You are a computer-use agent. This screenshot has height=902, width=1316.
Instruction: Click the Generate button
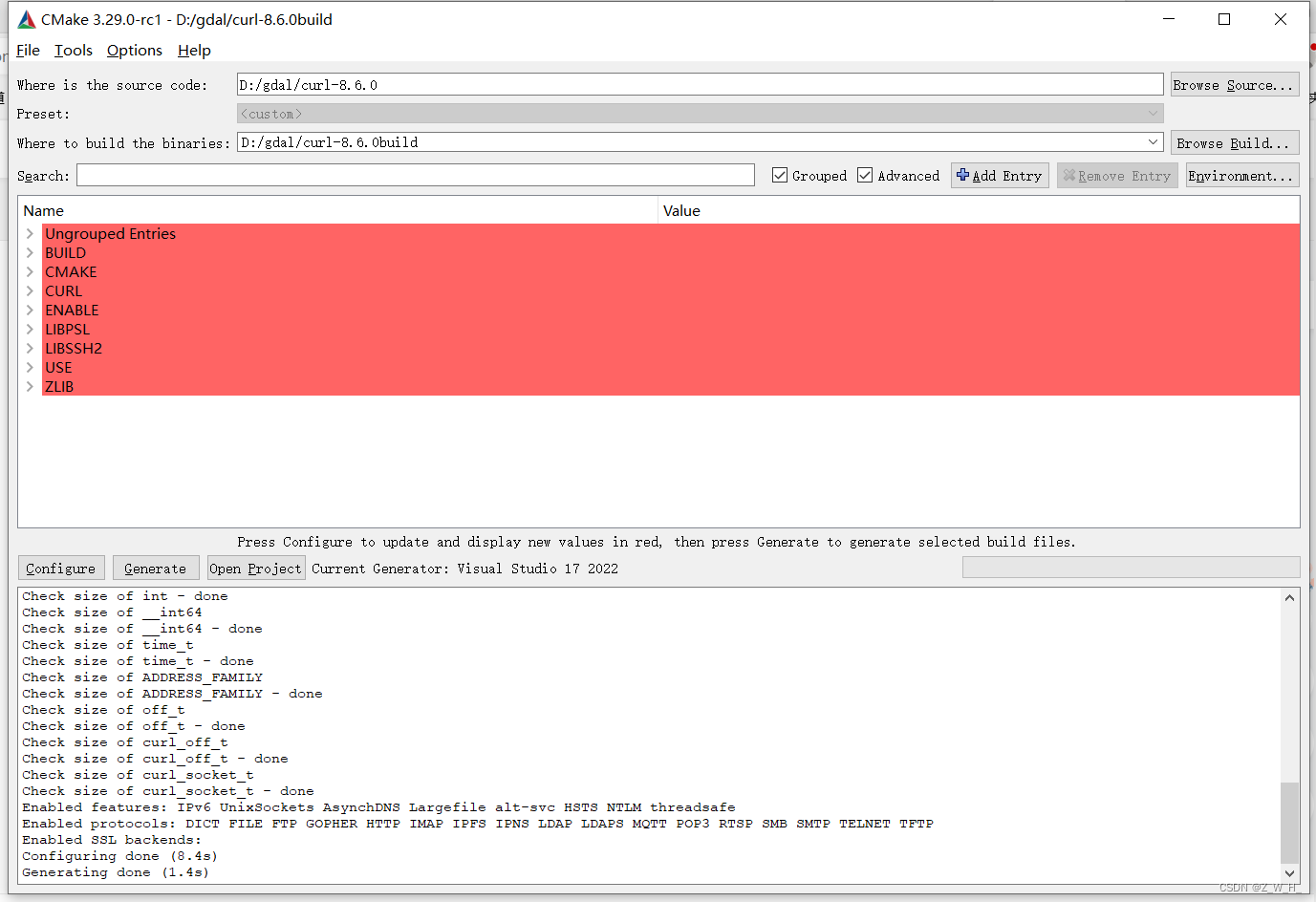156,568
